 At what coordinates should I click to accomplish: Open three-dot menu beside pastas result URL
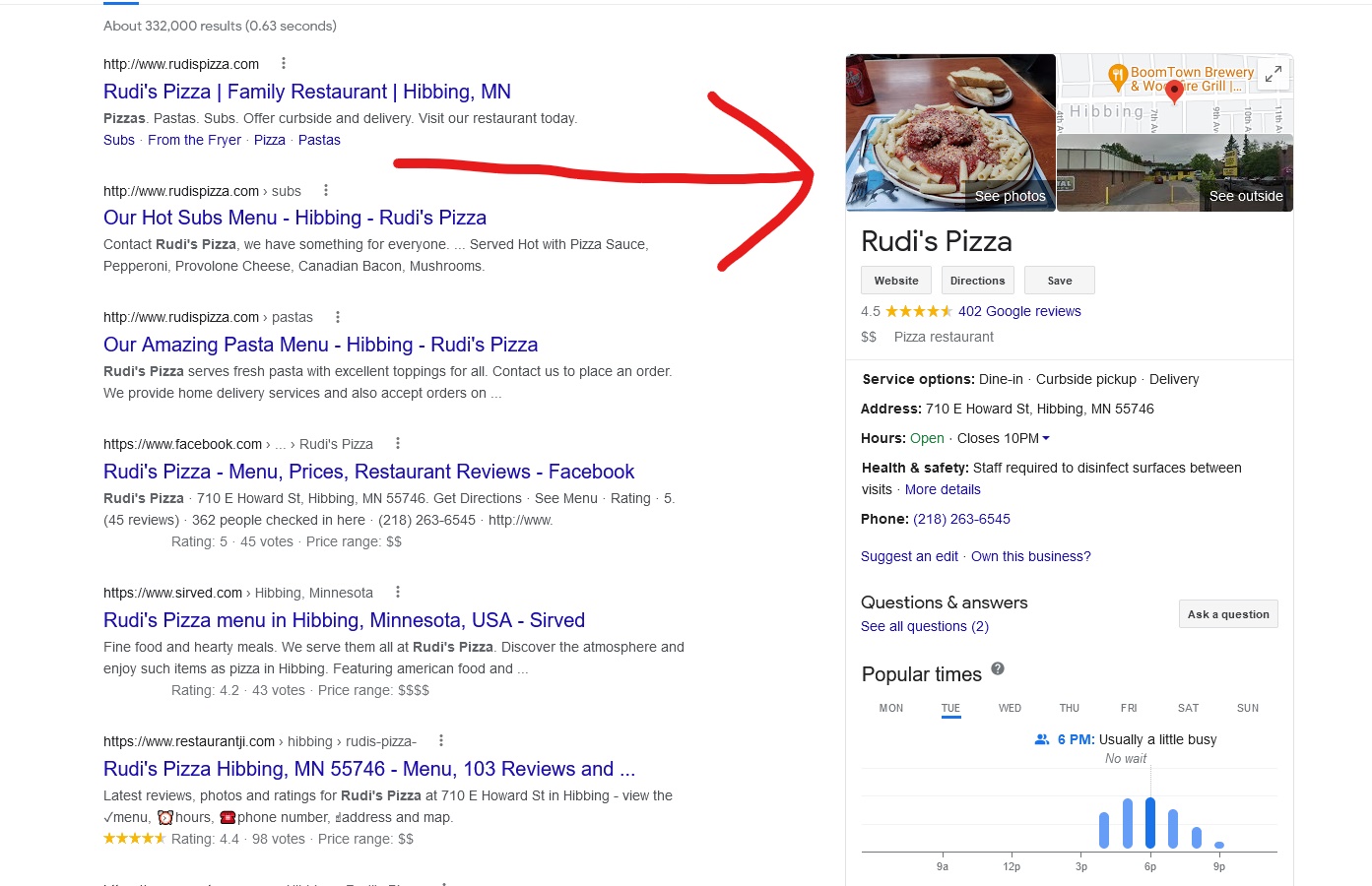338,317
